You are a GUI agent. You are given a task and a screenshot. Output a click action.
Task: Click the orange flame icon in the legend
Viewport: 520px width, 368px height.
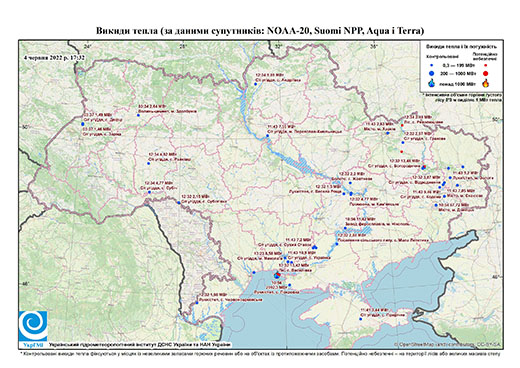pos(486,83)
